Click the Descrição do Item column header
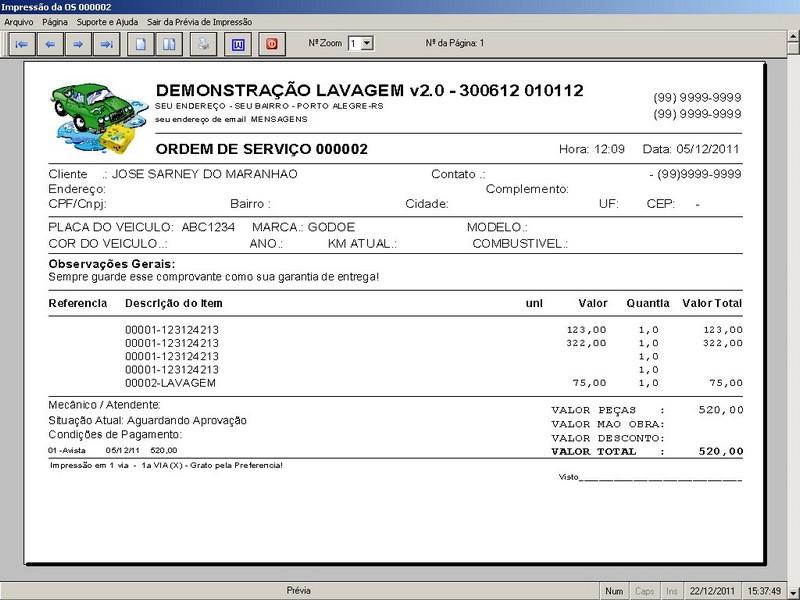This screenshot has height=600, width=800. point(174,303)
